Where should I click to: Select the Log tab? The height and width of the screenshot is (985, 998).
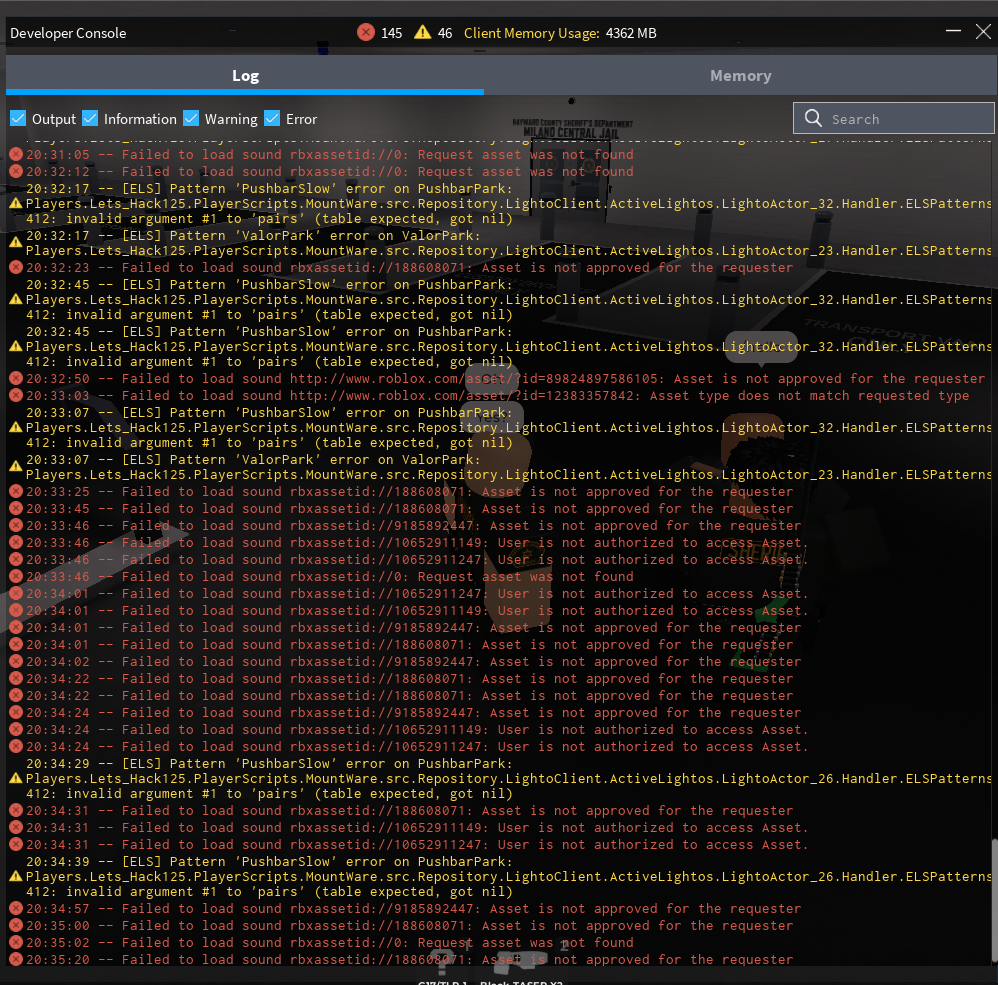coord(245,76)
